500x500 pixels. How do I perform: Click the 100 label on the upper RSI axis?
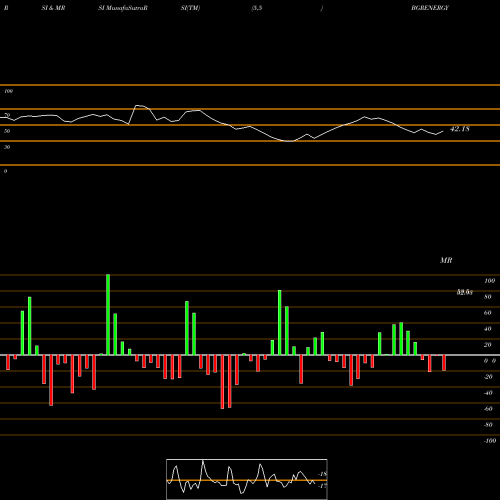(x=8, y=91)
